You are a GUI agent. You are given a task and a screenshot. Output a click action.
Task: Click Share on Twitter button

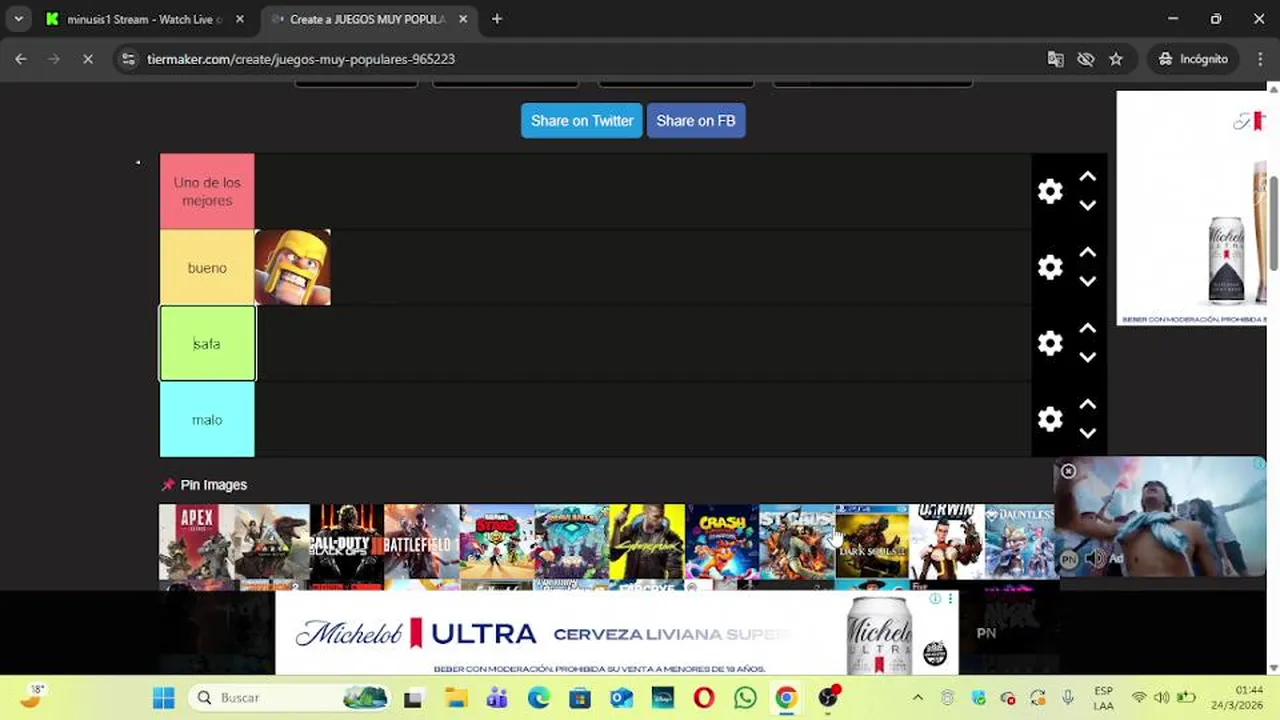[x=582, y=121]
